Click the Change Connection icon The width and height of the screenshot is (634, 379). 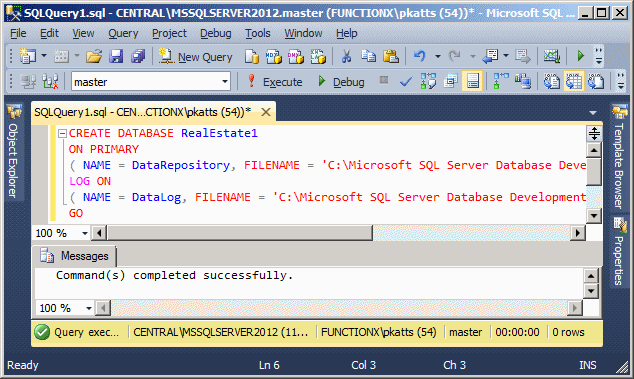pos(51,82)
